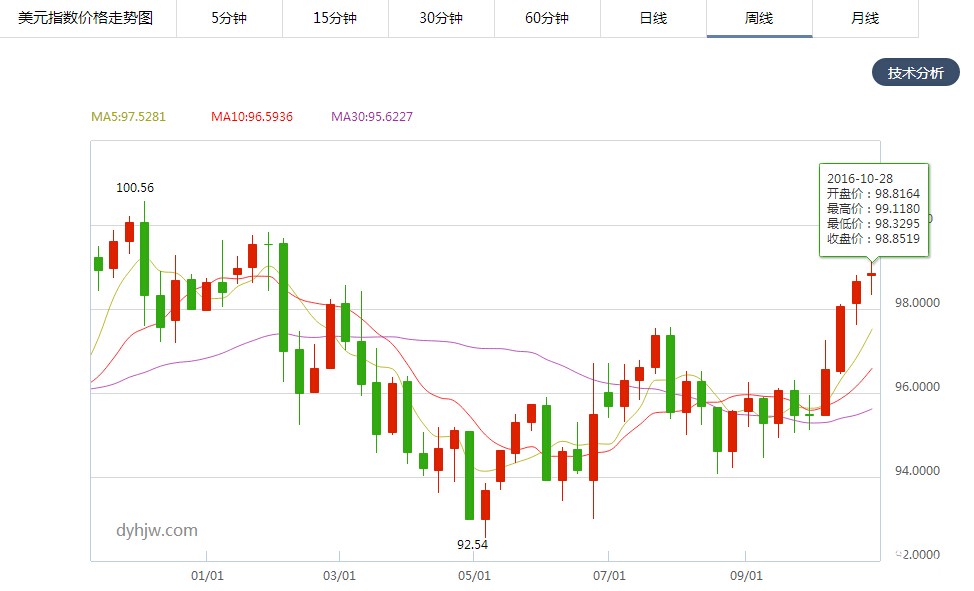This screenshot has height=591, width=974.
Task: Click the 92.54 low price label
Action: (473, 545)
